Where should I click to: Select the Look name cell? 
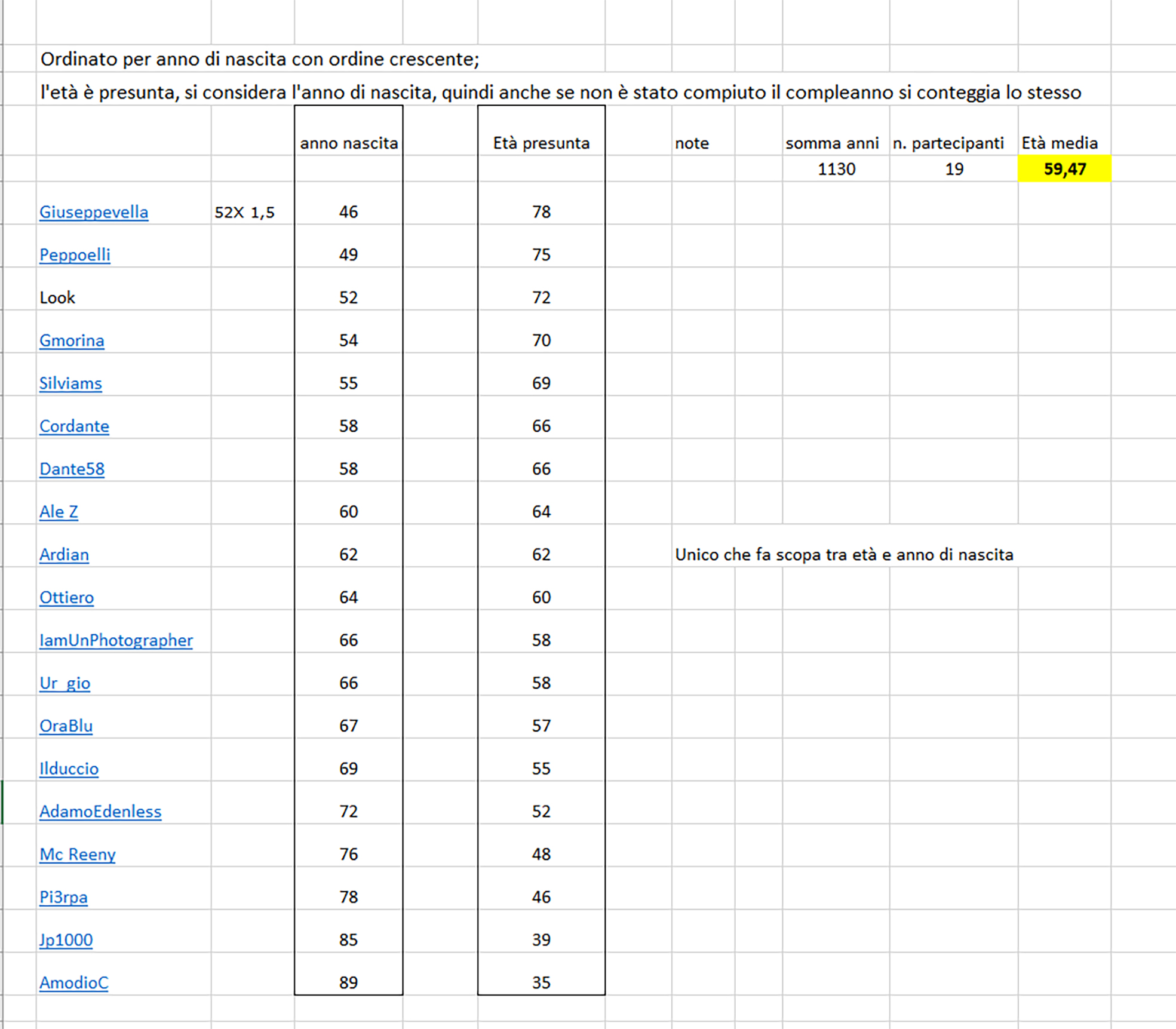coord(57,298)
